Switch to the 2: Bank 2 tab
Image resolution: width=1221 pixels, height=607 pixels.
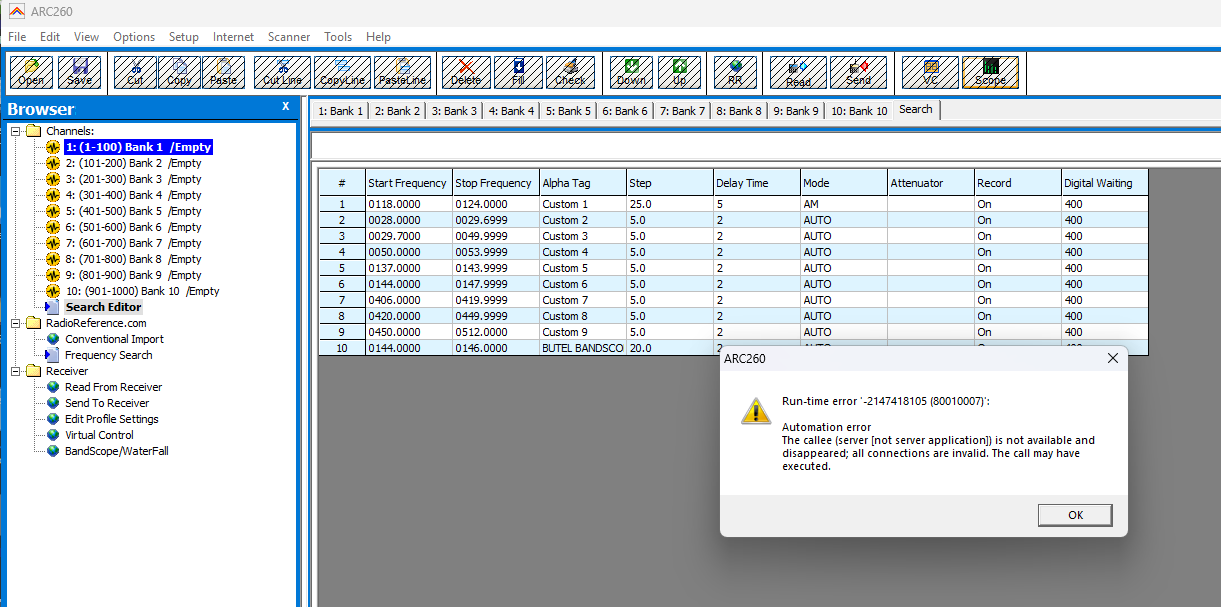click(397, 111)
